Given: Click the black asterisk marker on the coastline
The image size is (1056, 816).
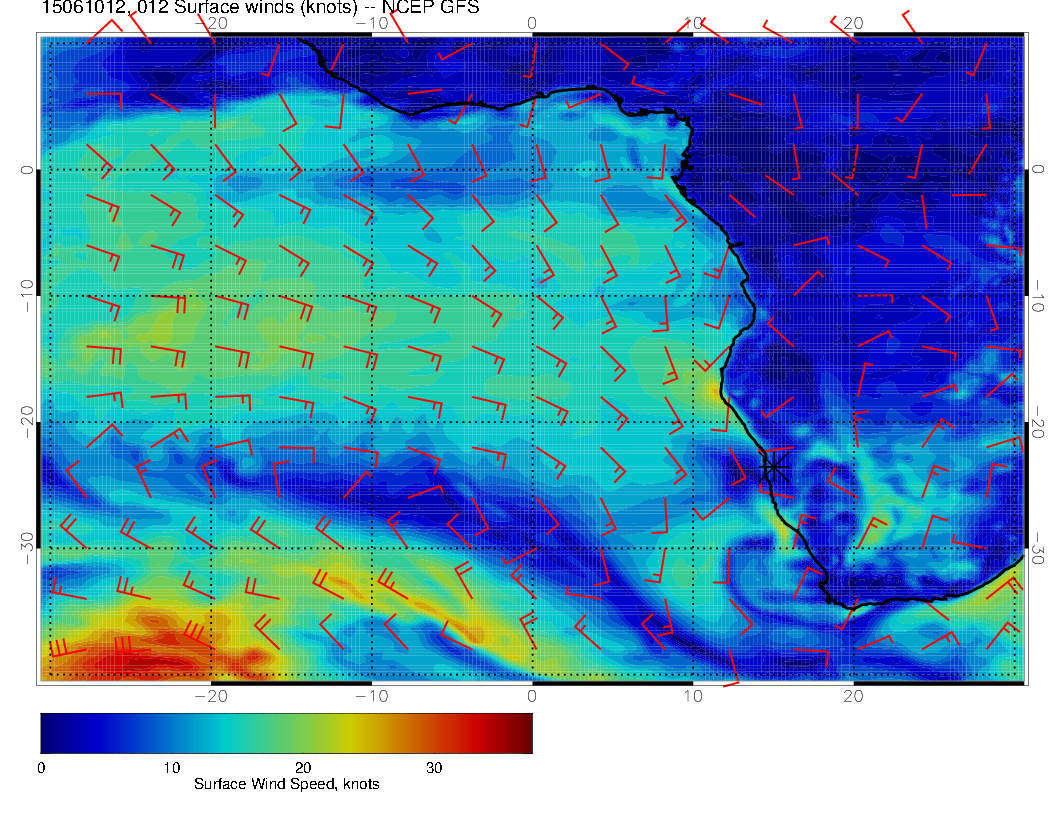Looking at the screenshot, I should 774,467.
